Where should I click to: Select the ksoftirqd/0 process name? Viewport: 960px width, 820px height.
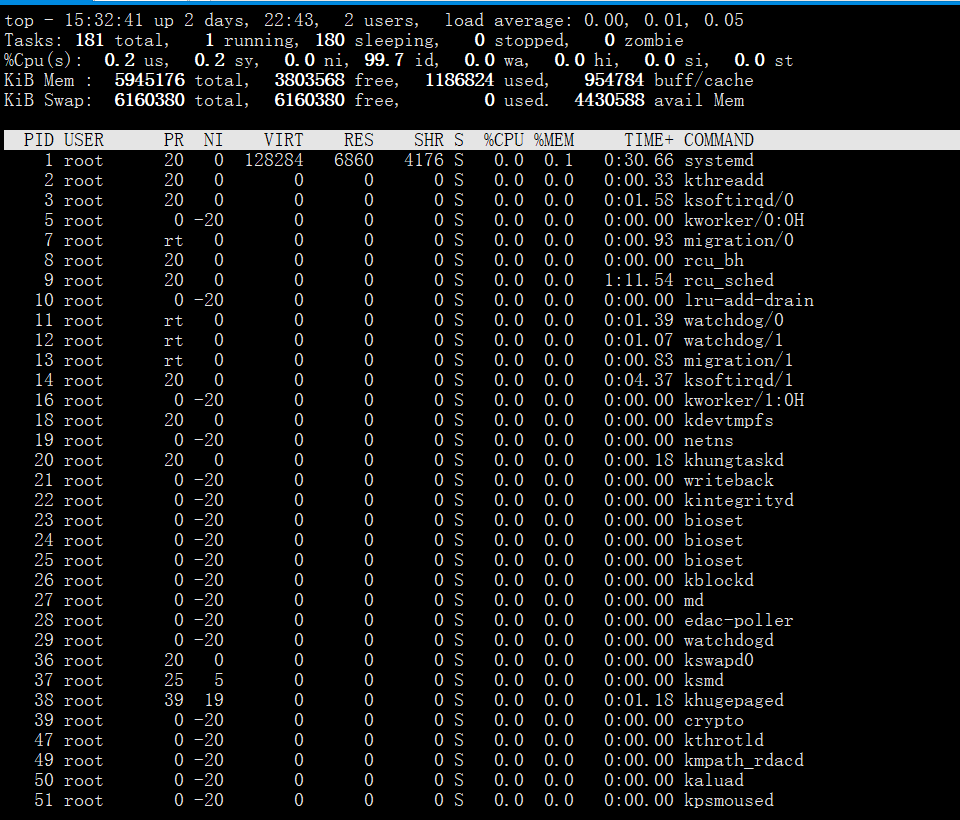click(x=739, y=200)
